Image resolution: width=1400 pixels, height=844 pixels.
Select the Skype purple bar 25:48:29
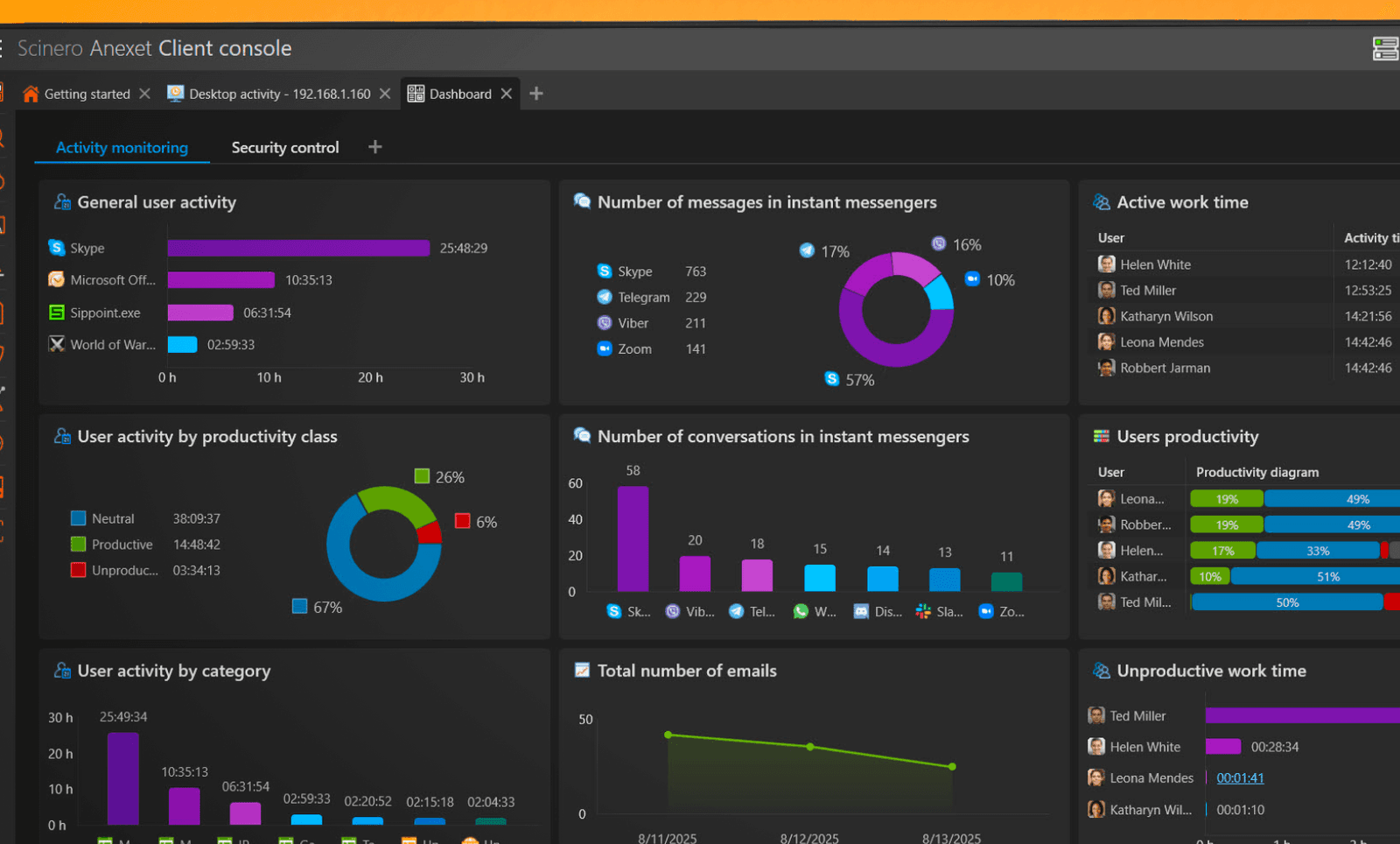[298, 248]
